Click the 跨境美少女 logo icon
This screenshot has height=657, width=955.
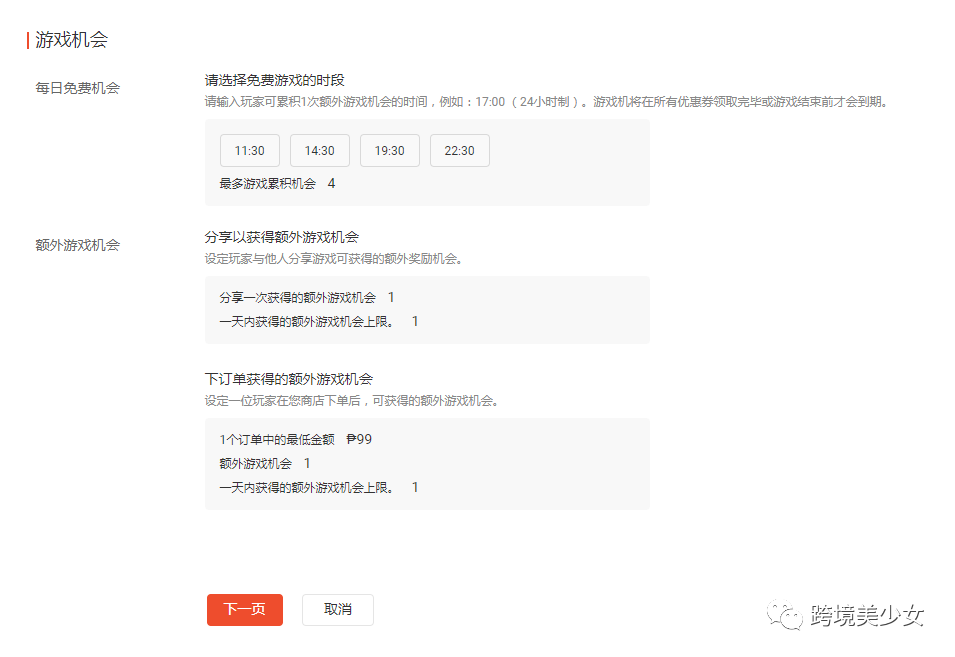point(783,613)
